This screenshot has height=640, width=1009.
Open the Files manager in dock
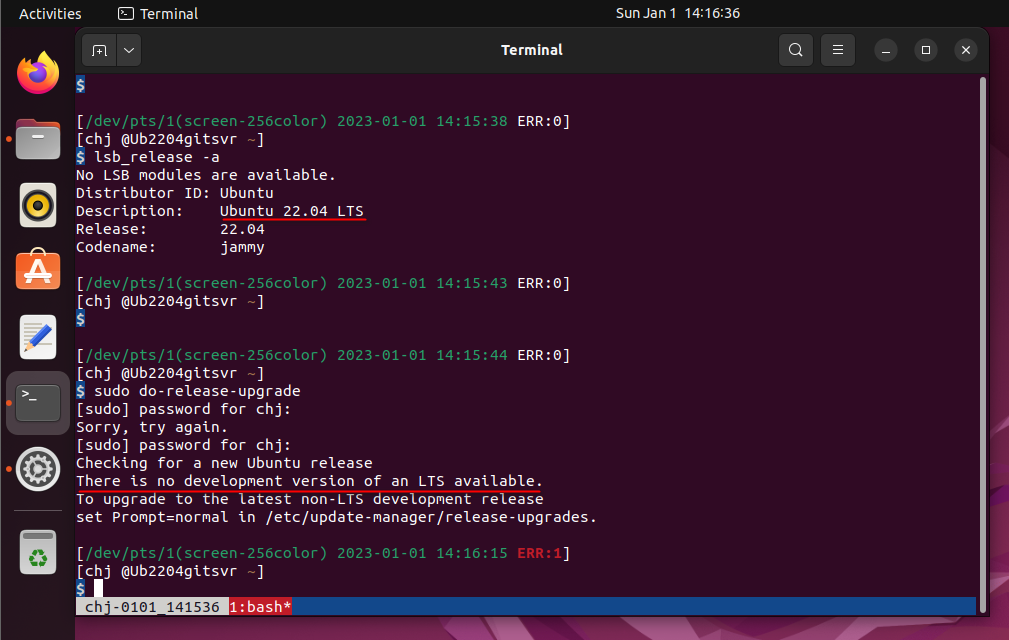38,139
